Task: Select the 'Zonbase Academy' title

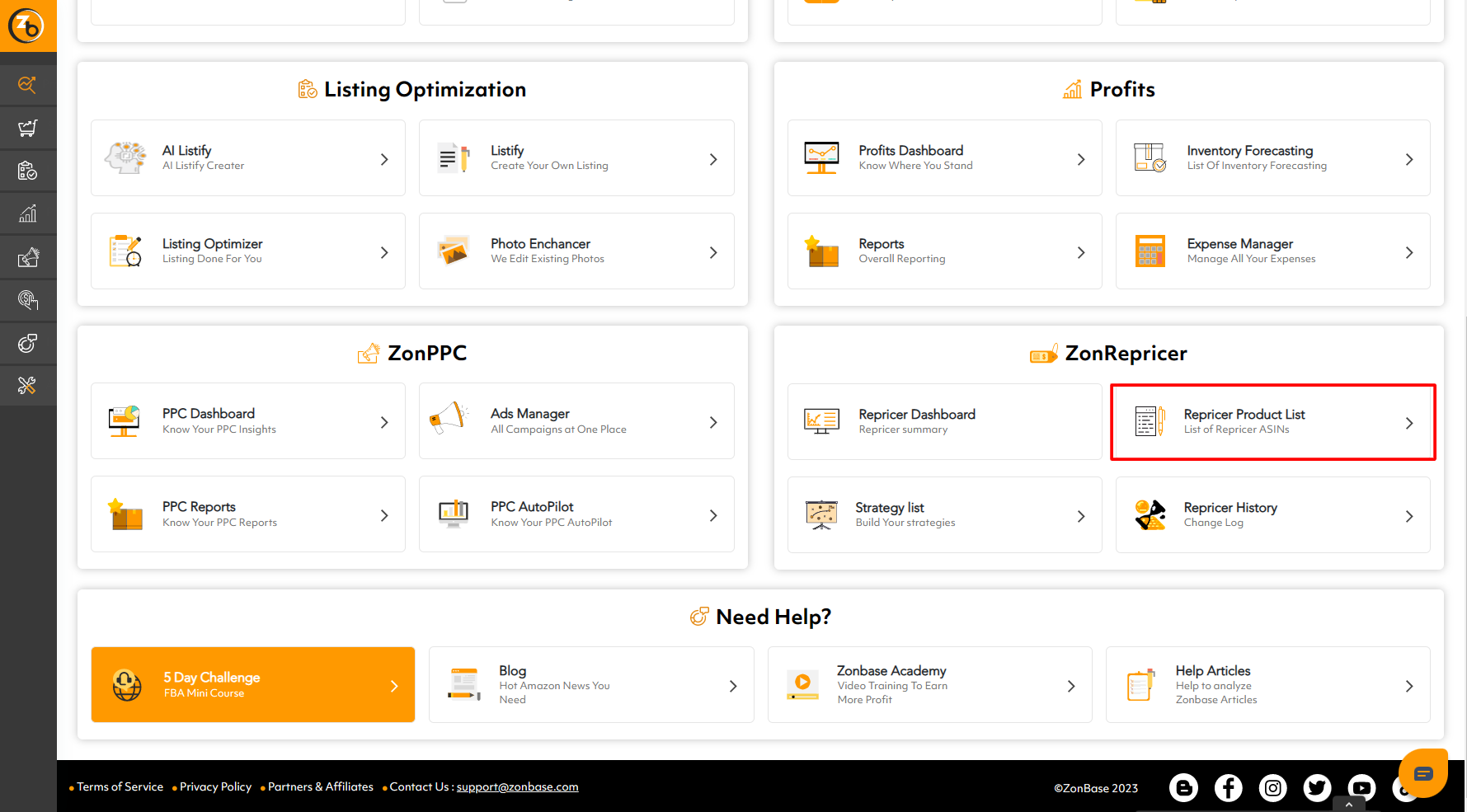Action: (x=891, y=670)
